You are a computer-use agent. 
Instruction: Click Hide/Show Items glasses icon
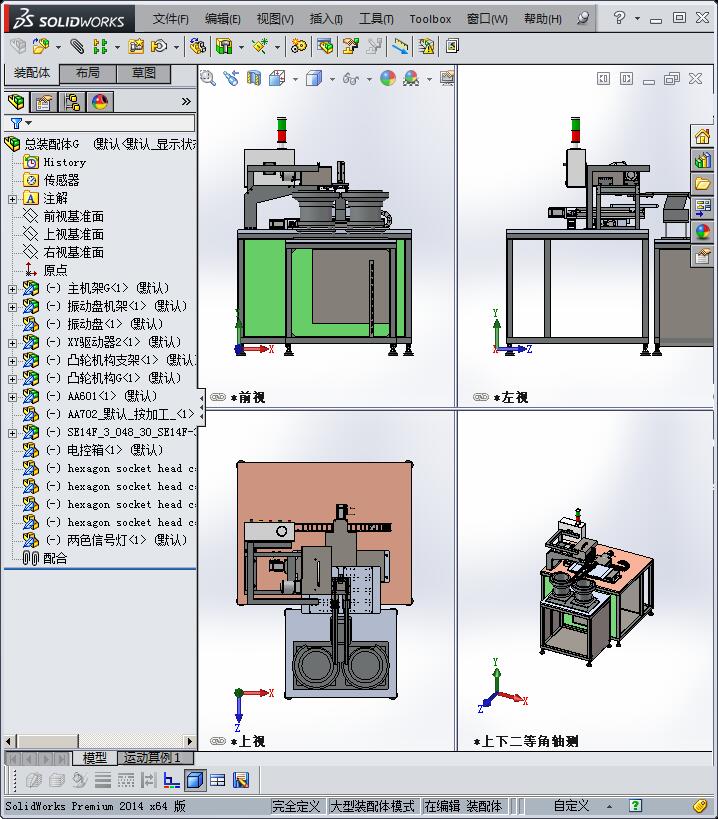(x=351, y=78)
